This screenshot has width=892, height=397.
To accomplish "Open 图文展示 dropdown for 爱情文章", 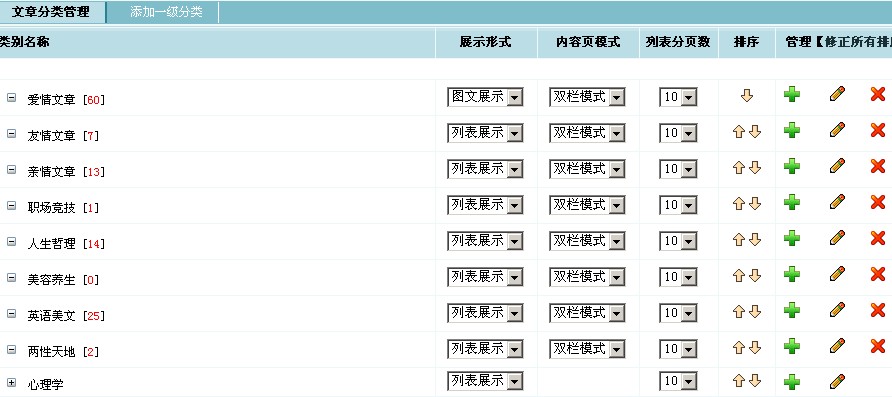I will [x=485, y=97].
